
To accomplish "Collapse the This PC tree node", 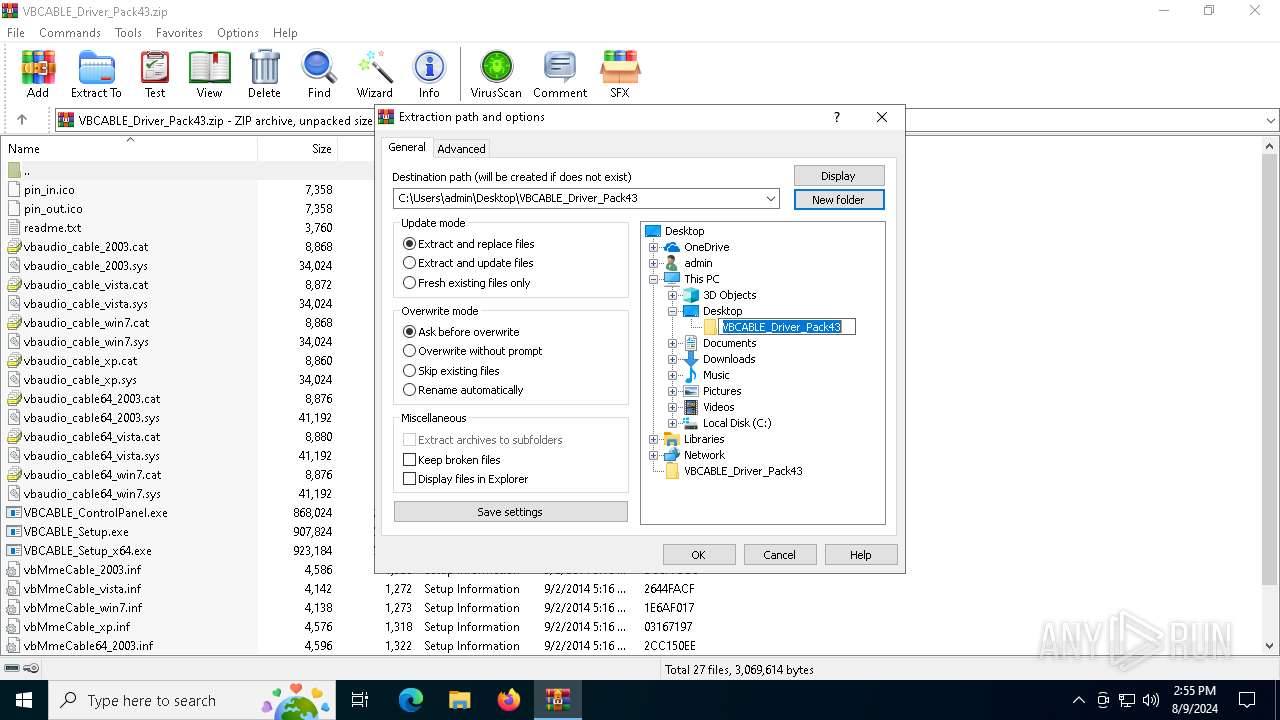I will coord(654,279).
